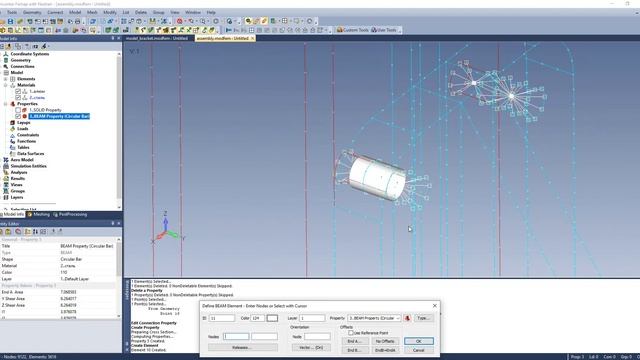Click the Groups icon in the tree
This screenshot has height=360, width=640.
click(6, 191)
